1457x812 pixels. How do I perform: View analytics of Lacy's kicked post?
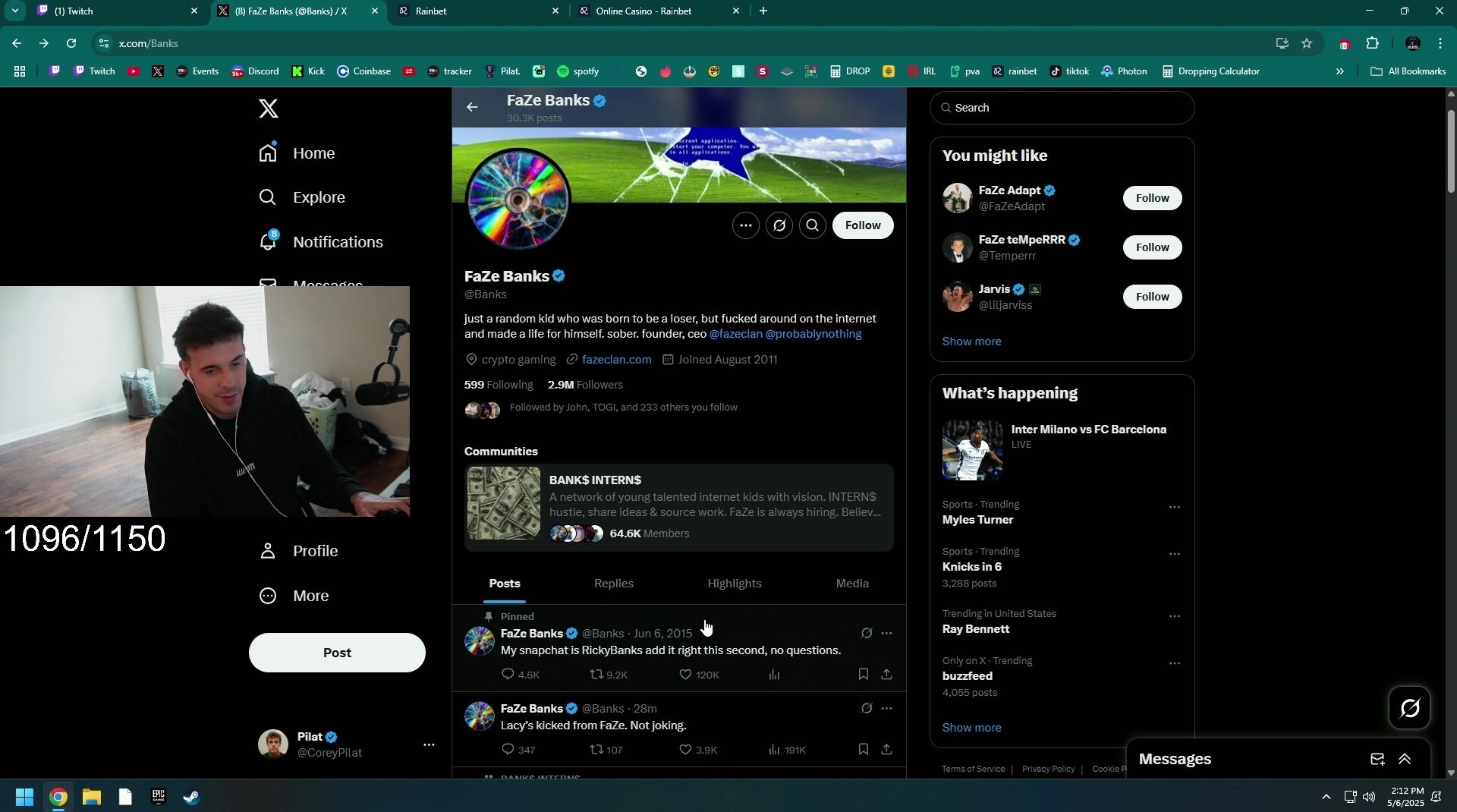pyautogui.click(x=786, y=750)
